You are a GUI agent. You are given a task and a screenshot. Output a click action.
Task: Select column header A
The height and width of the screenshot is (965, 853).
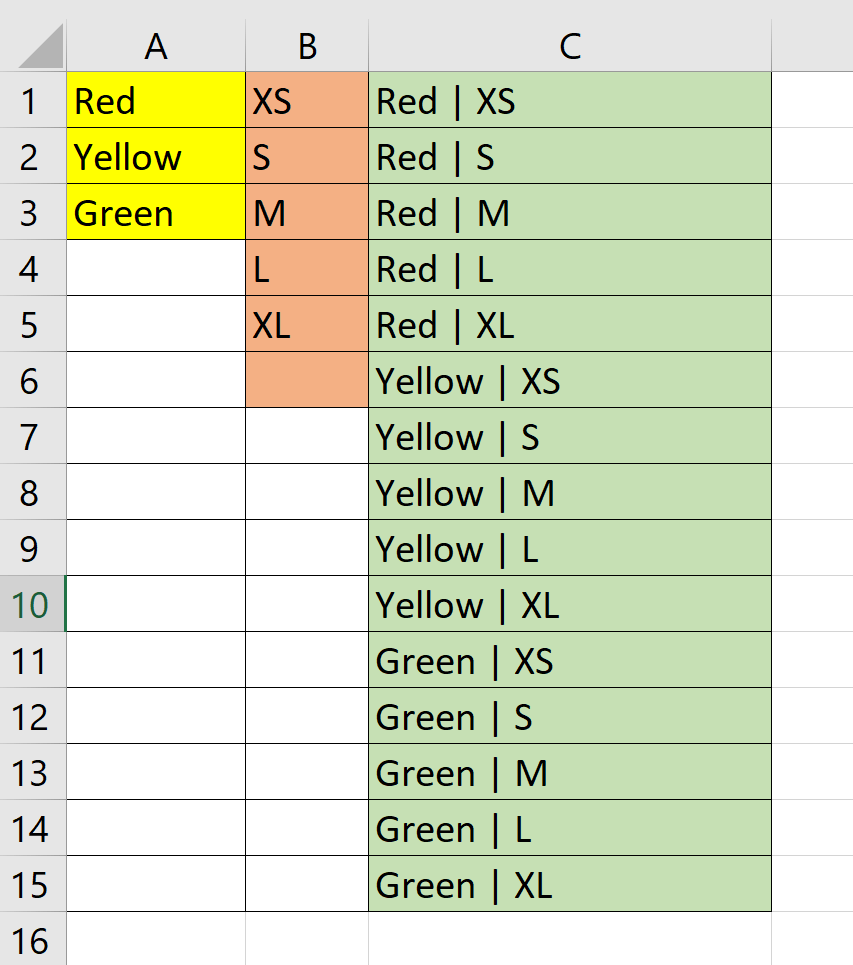(x=155, y=45)
